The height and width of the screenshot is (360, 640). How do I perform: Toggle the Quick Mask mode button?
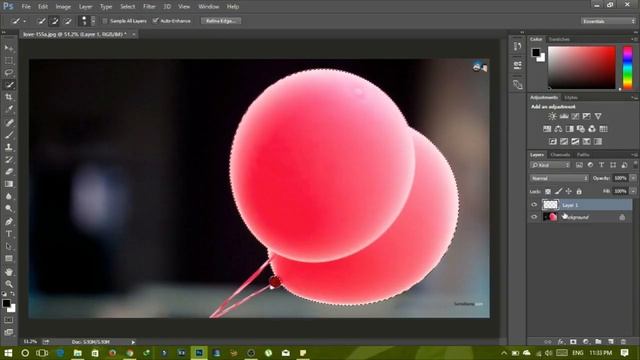tap(9, 320)
